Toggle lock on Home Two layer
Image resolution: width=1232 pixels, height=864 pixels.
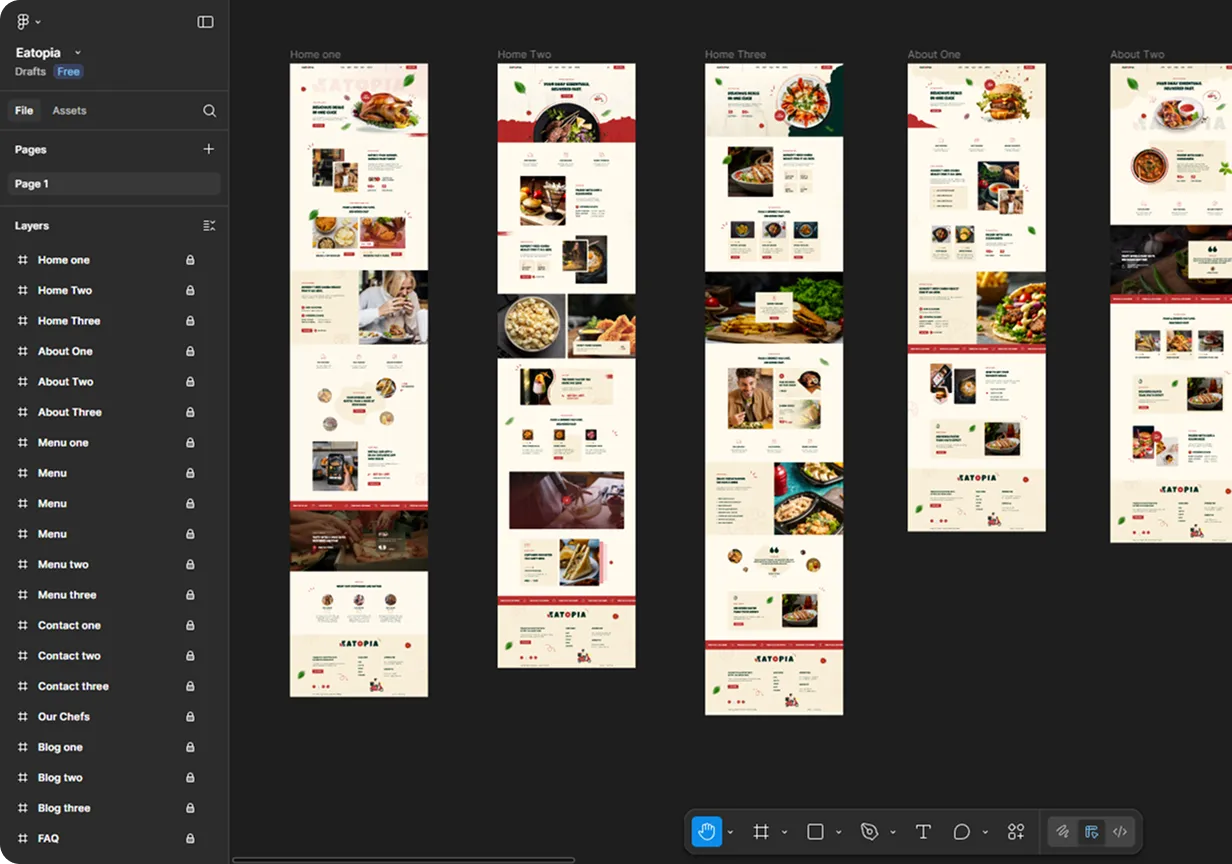[190, 291]
